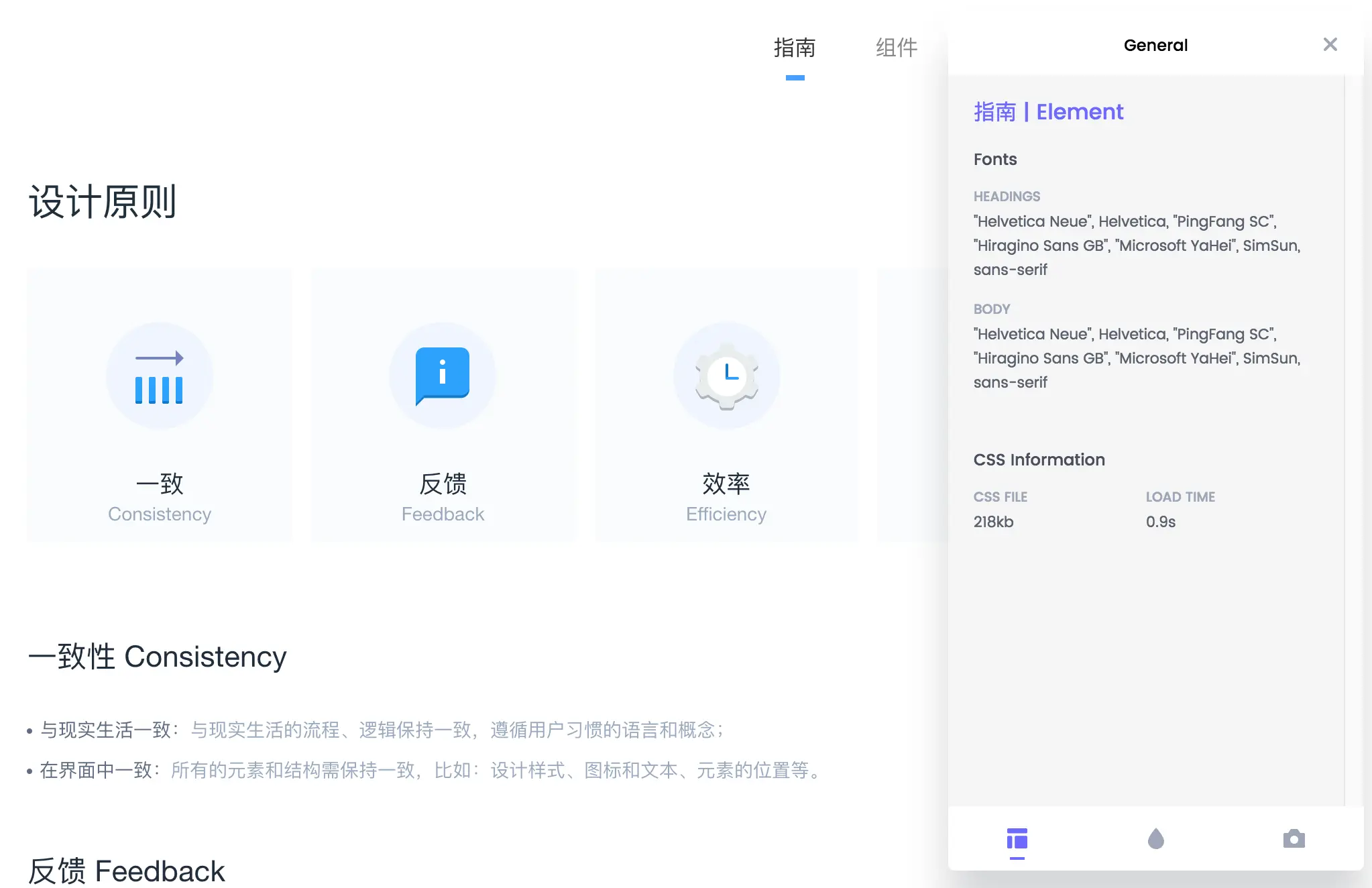Click the HEADINGS font family text
Viewport: 1372px width, 888px height.
pos(1137,245)
